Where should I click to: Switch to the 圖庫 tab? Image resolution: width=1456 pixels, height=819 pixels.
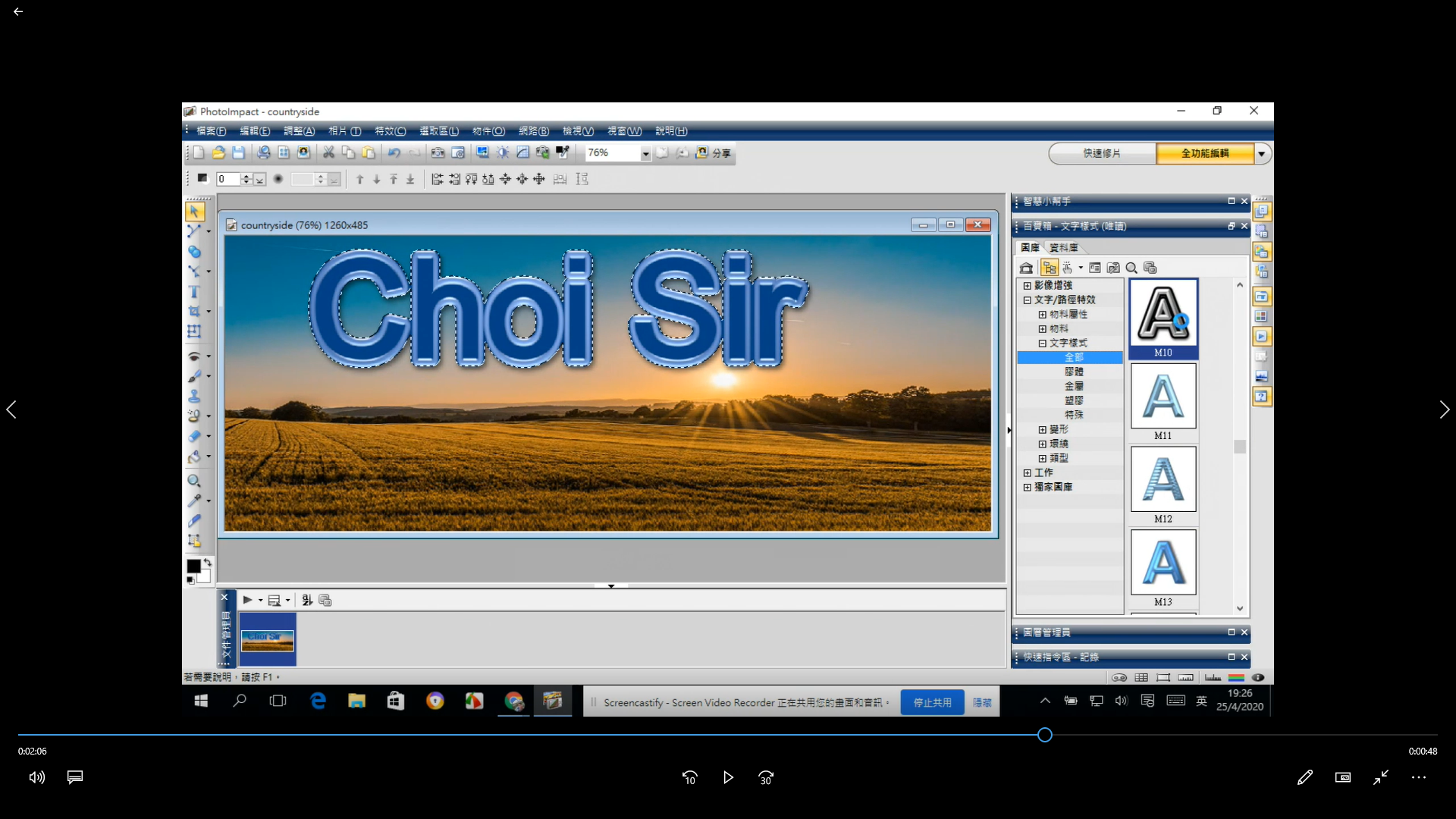point(1030,248)
